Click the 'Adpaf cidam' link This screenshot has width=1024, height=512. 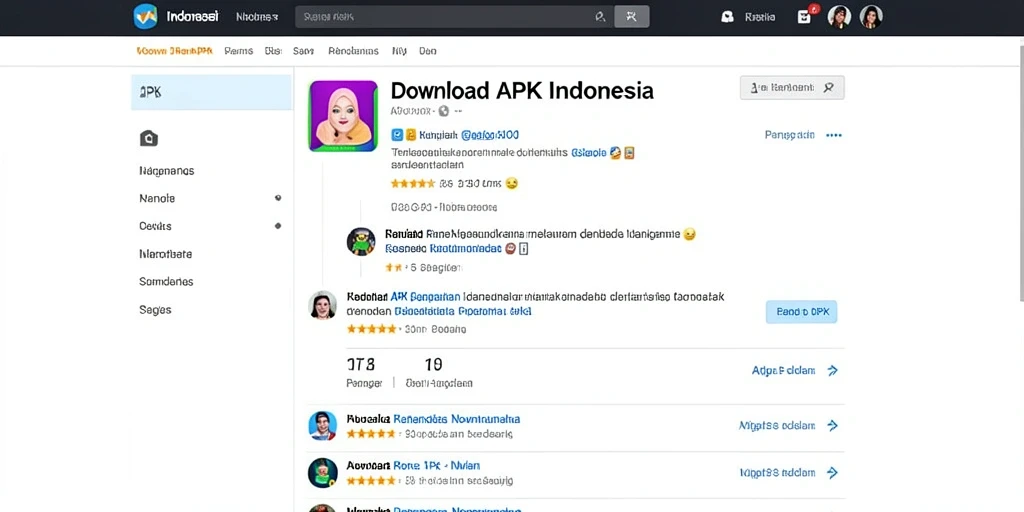click(784, 371)
